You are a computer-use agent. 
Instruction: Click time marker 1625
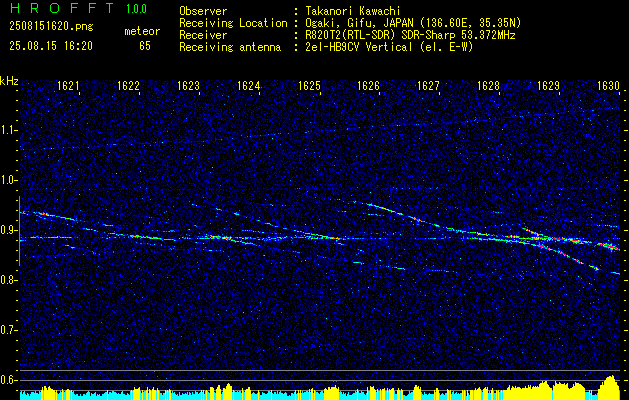click(x=309, y=86)
